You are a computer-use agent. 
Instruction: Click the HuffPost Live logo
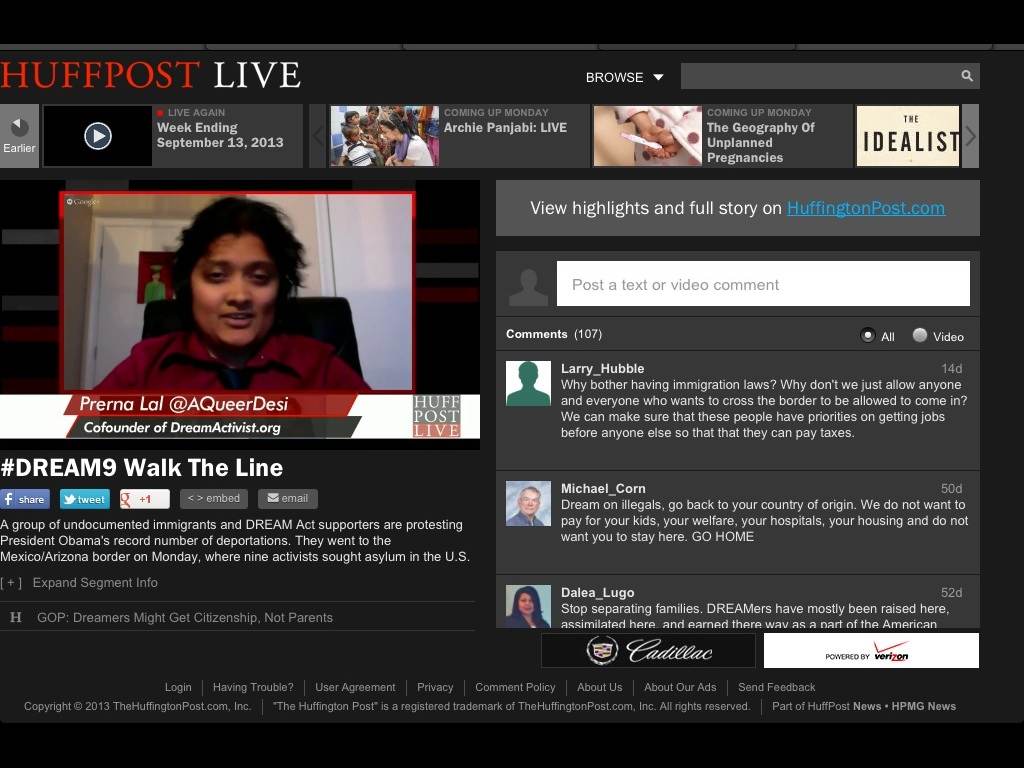pyautogui.click(x=150, y=75)
